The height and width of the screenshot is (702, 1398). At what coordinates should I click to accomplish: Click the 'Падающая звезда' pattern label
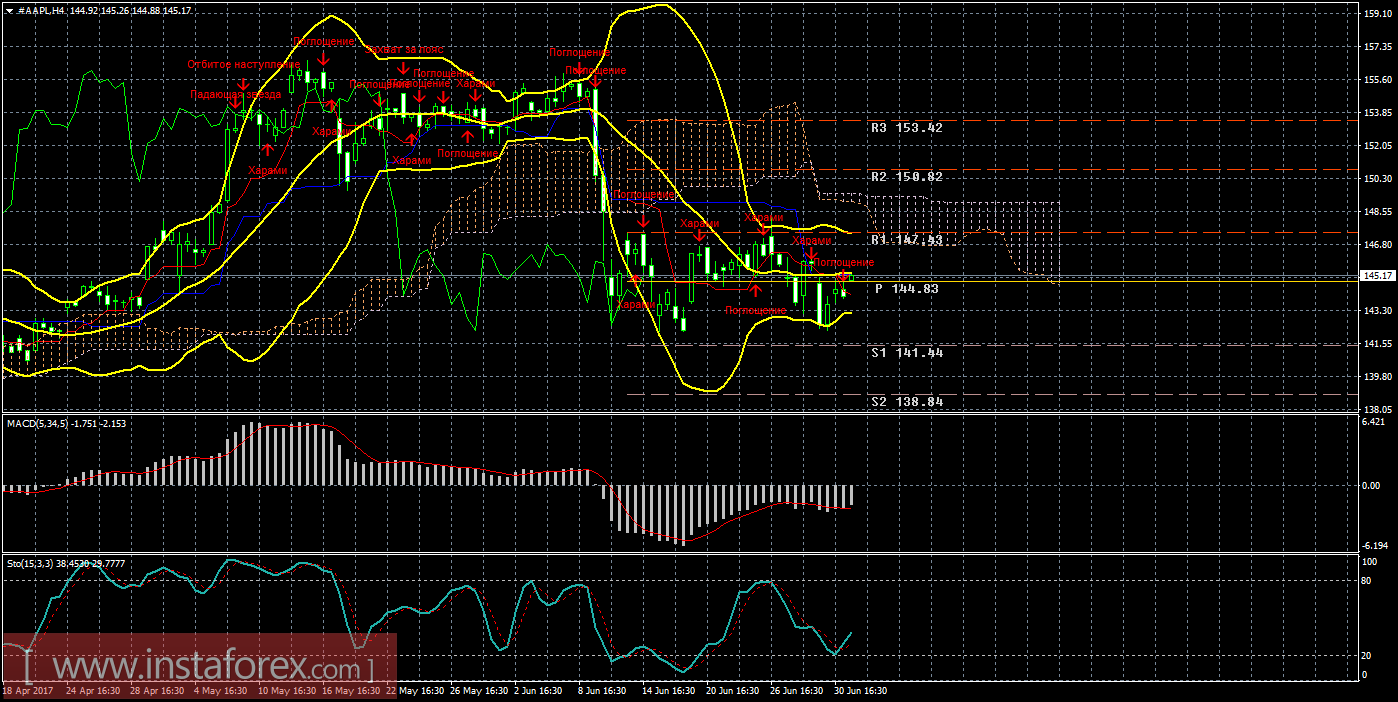click(236, 93)
